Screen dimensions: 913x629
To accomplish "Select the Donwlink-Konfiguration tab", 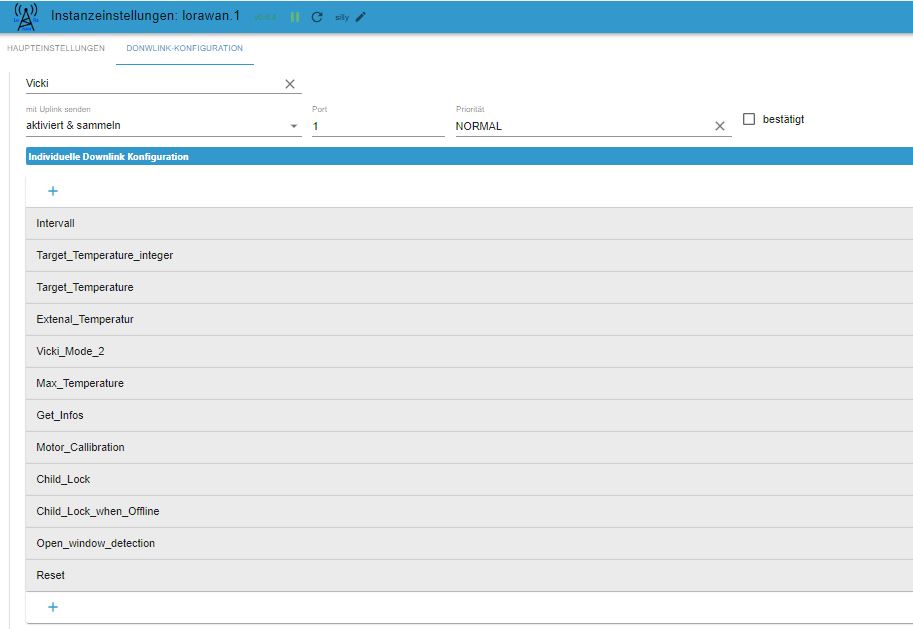I will point(185,48).
